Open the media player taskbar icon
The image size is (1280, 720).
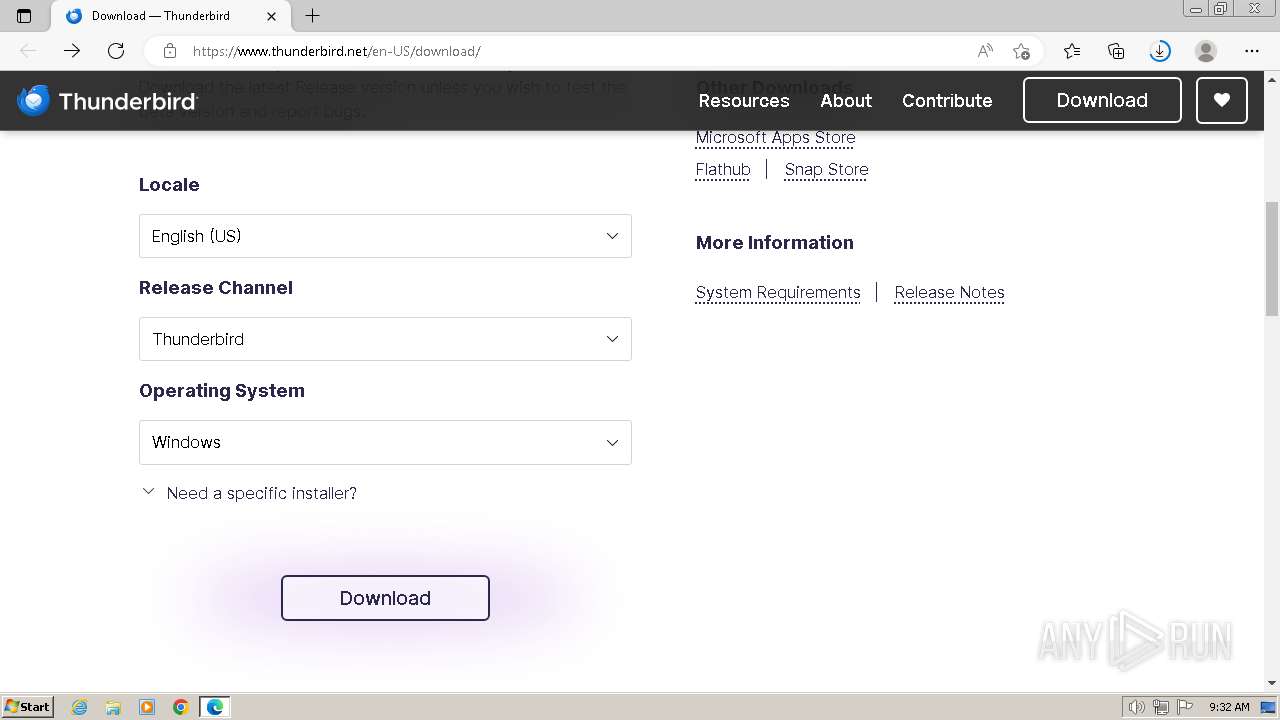(147, 707)
